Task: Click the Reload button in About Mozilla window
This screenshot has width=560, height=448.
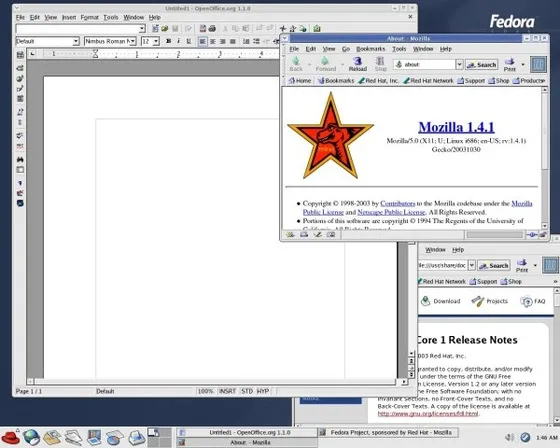Action: [358, 64]
